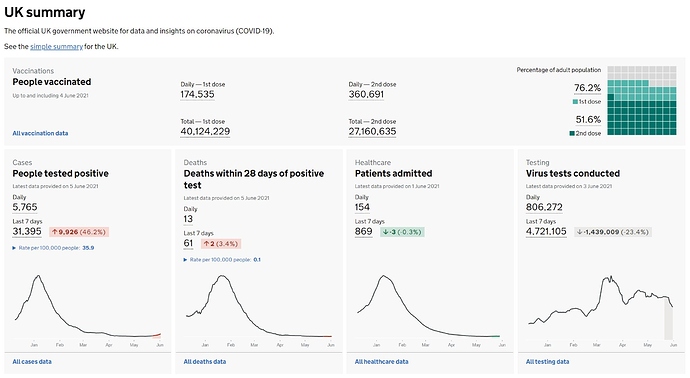Click last 7 days admissions 869
Viewport: 690px width, 378px height.
363,231
